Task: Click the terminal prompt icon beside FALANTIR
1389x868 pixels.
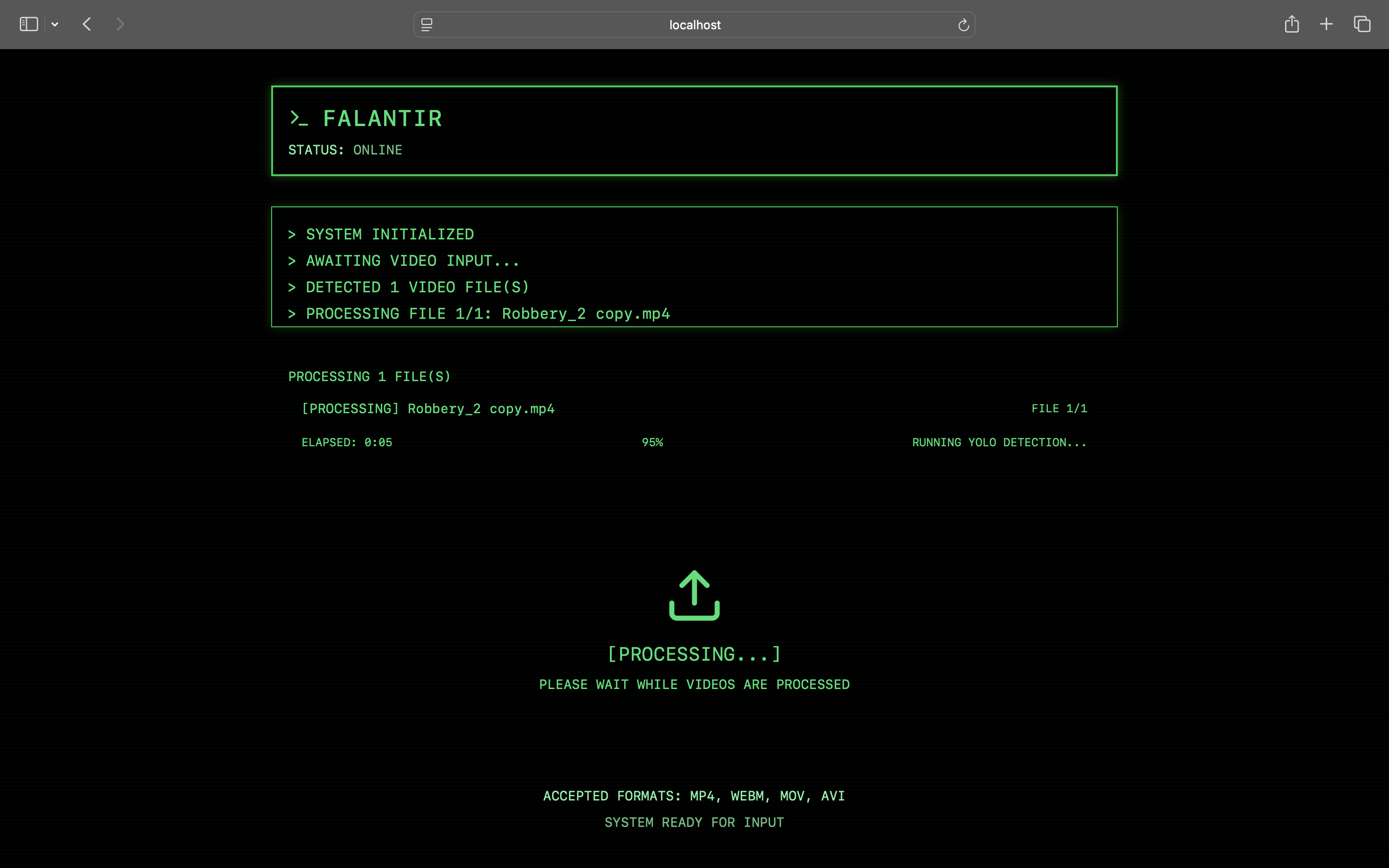Action: (299, 118)
